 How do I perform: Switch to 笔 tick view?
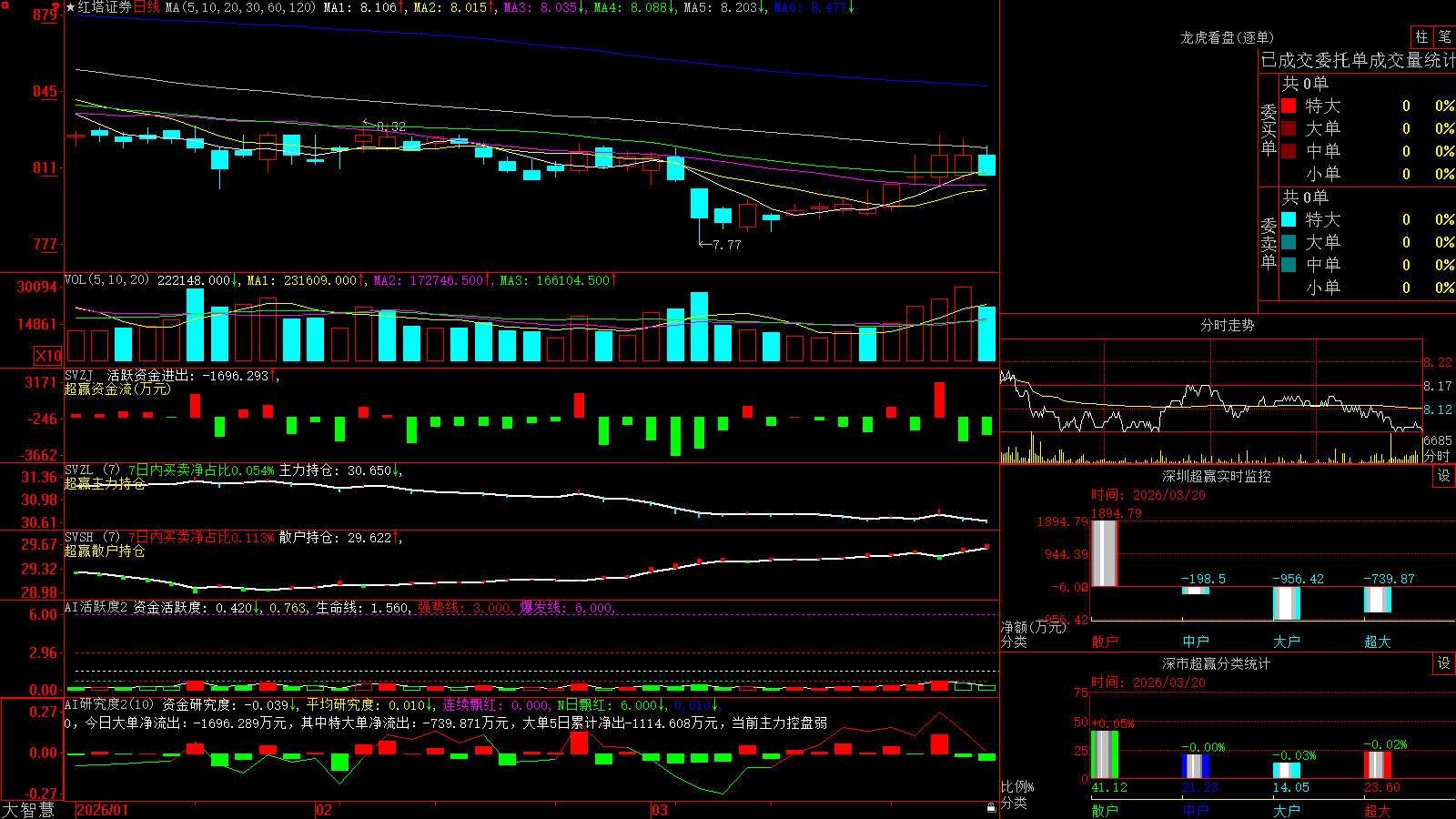1444,36
